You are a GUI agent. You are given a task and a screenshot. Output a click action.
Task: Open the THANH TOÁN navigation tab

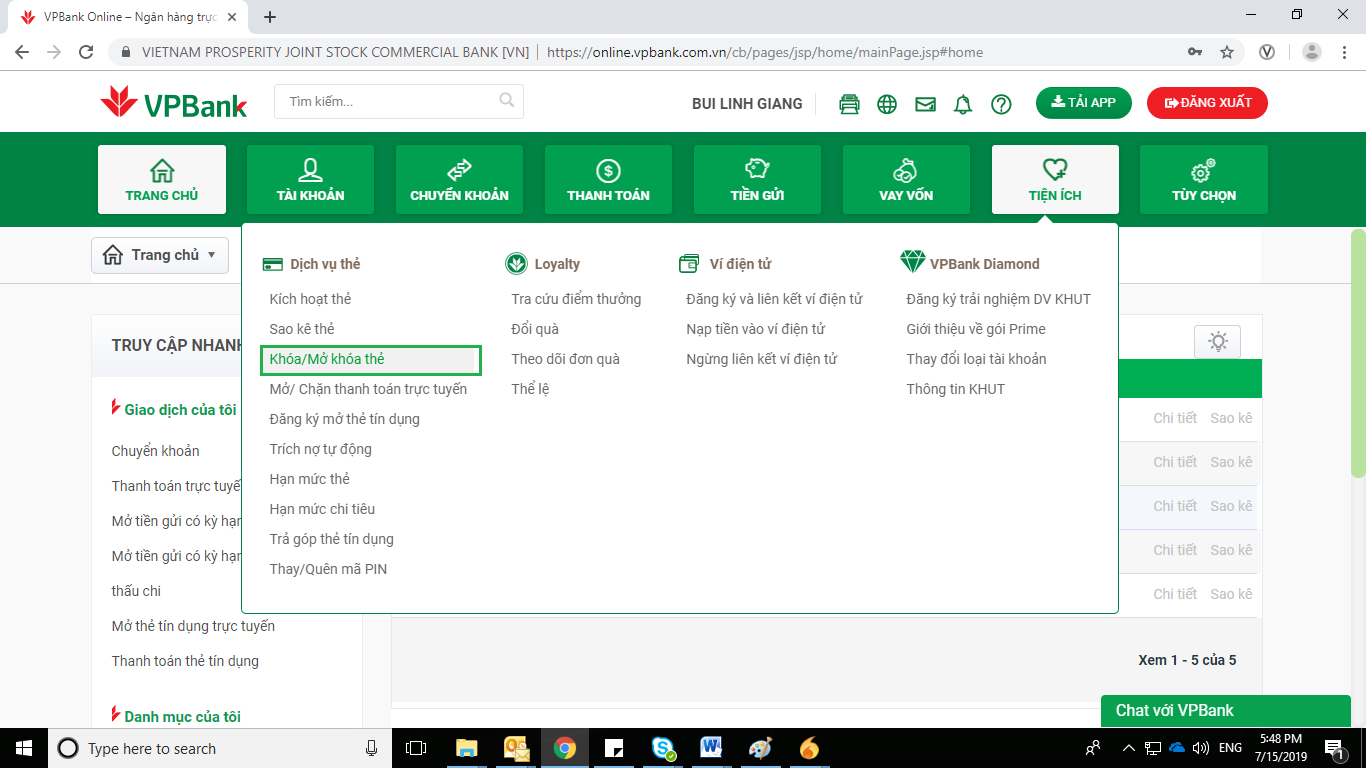coord(609,180)
